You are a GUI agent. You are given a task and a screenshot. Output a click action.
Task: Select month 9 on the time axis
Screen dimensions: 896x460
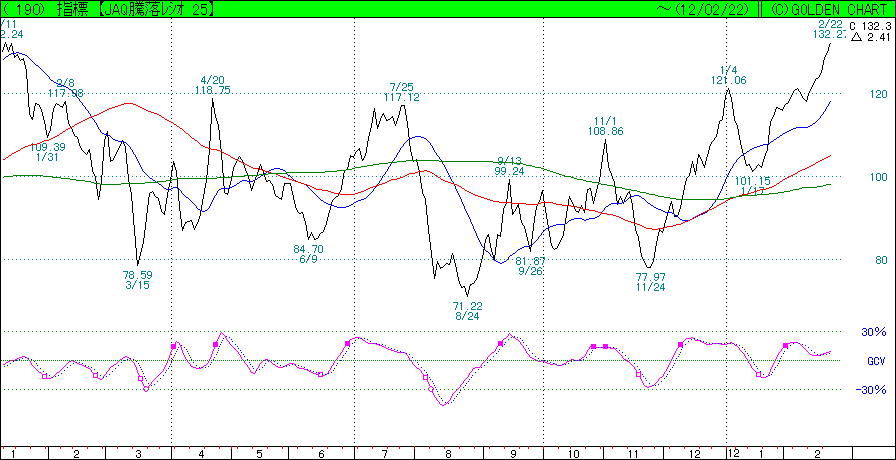[513, 453]
